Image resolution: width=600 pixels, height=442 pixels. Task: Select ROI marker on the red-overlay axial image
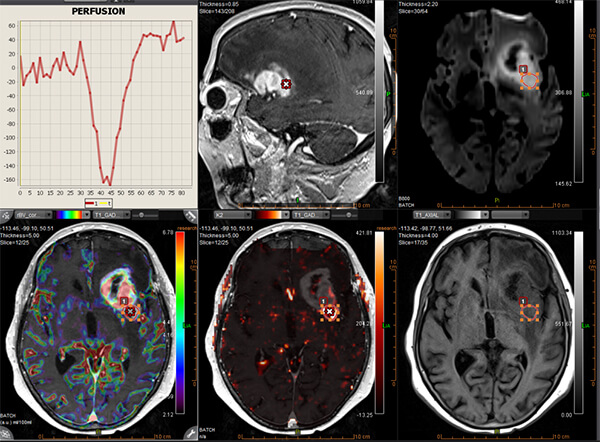click(330, 312)
